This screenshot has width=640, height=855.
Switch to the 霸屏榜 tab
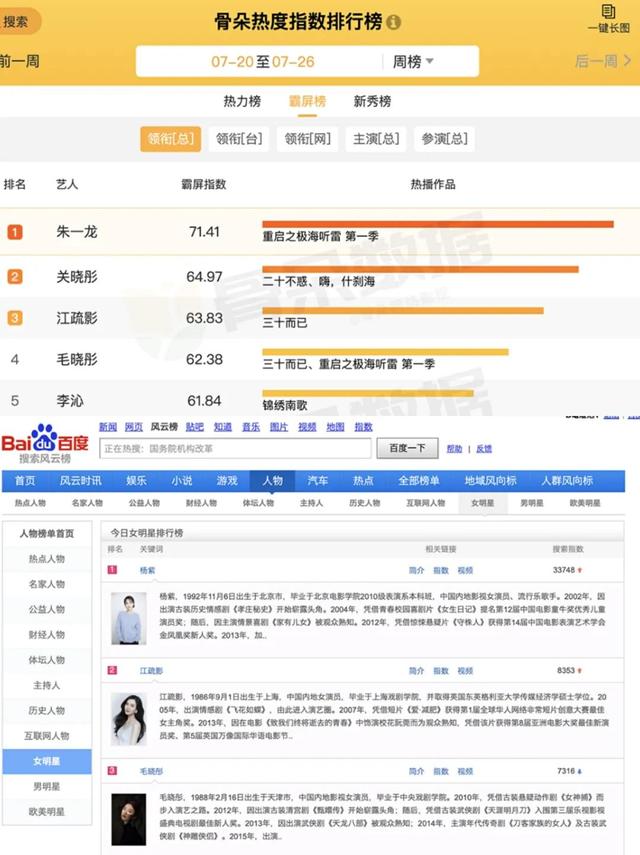click(x=307, y=101)
